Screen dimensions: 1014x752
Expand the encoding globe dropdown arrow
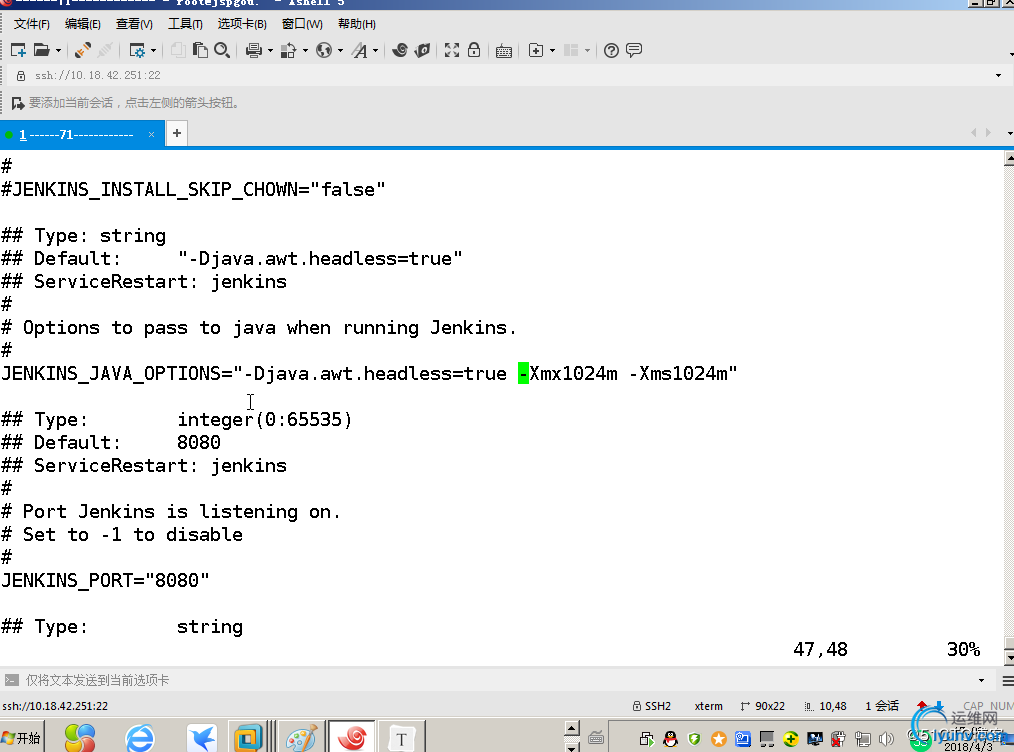coord(340,50)
